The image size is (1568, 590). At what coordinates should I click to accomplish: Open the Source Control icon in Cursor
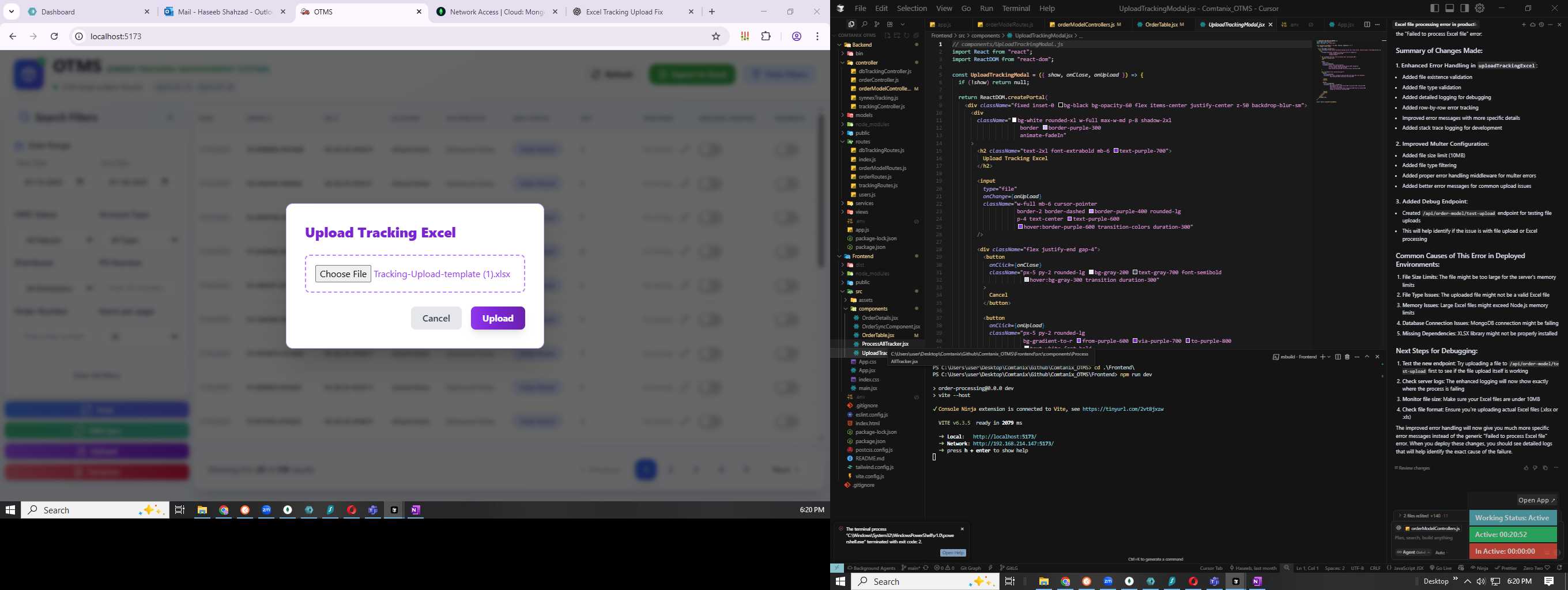coord(877,24)
